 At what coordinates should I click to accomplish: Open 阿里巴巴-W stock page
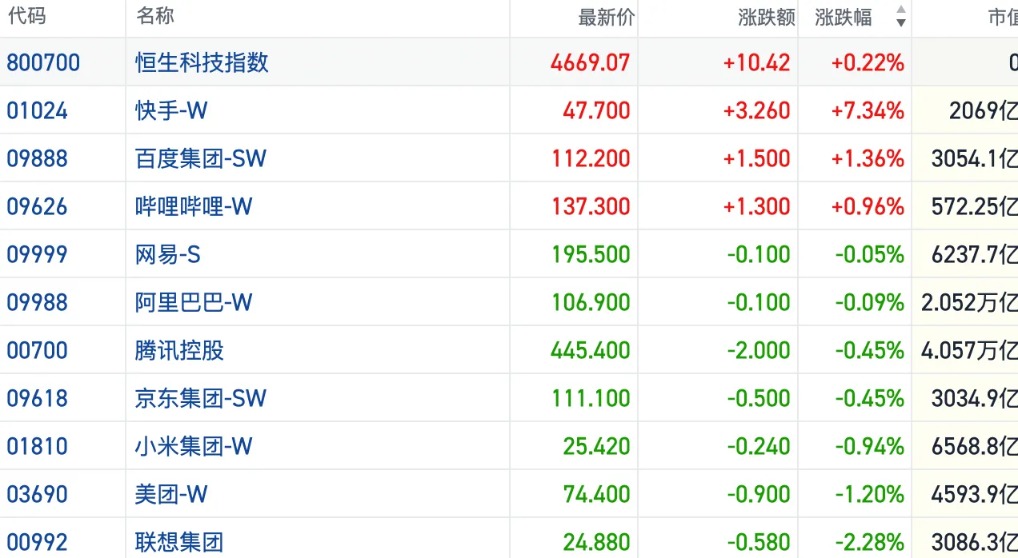click(x=193, y=302)
